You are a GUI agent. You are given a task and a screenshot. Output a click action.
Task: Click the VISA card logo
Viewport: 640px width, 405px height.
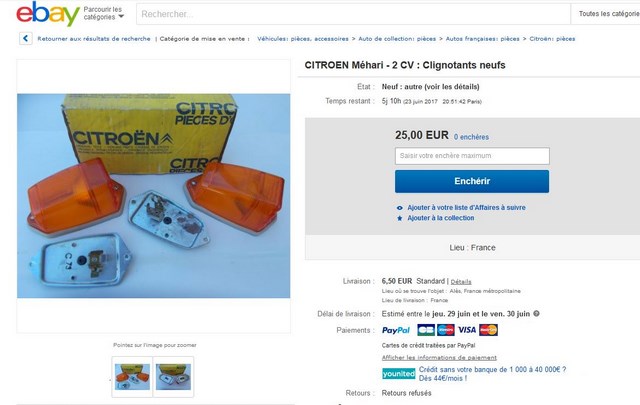(x=467, y=330)
